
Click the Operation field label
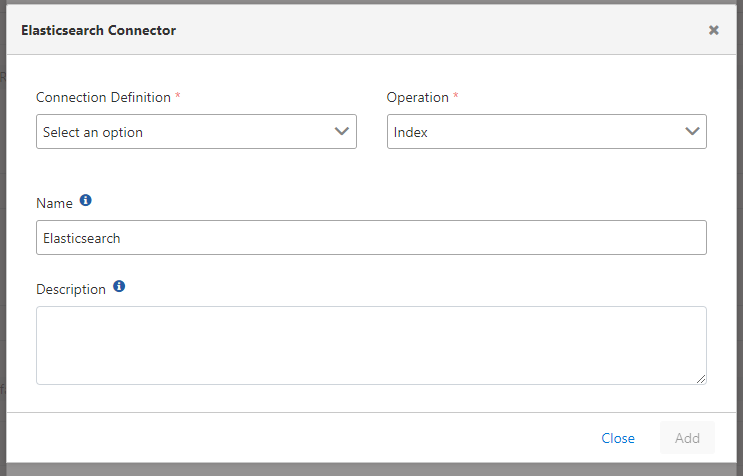(x=417, y=97)
